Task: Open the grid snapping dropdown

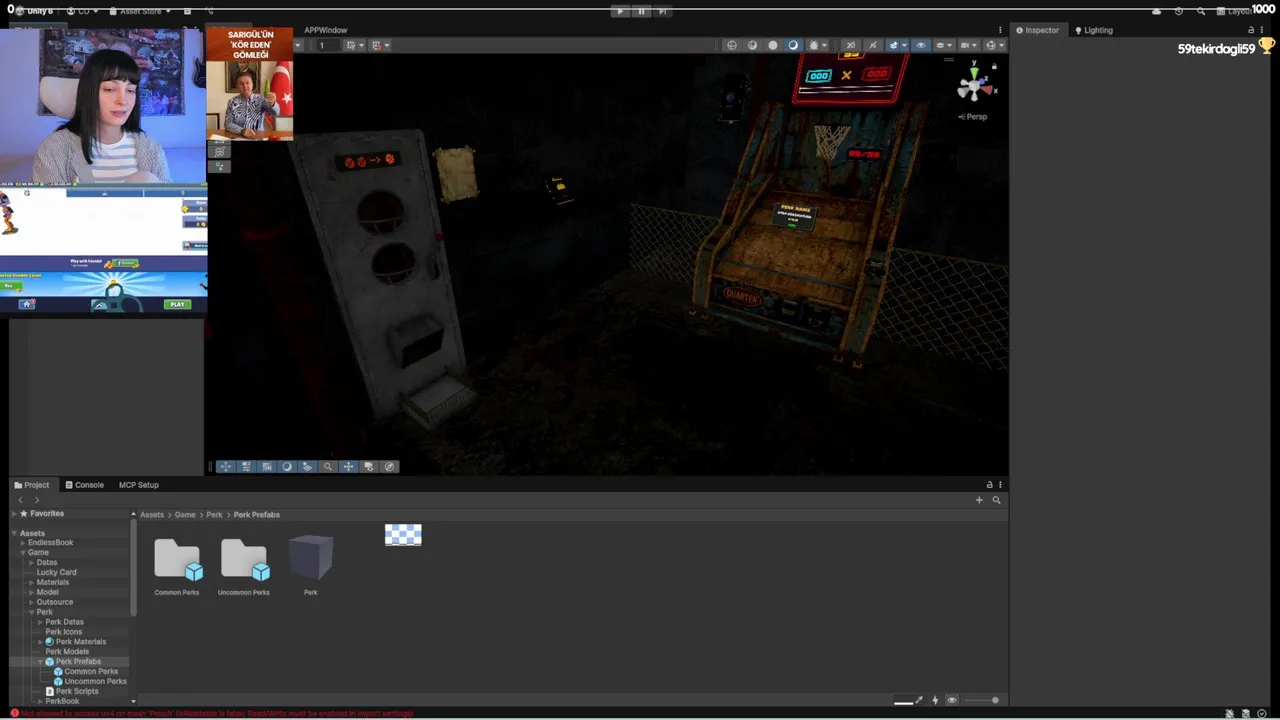Action: (354, 45)
